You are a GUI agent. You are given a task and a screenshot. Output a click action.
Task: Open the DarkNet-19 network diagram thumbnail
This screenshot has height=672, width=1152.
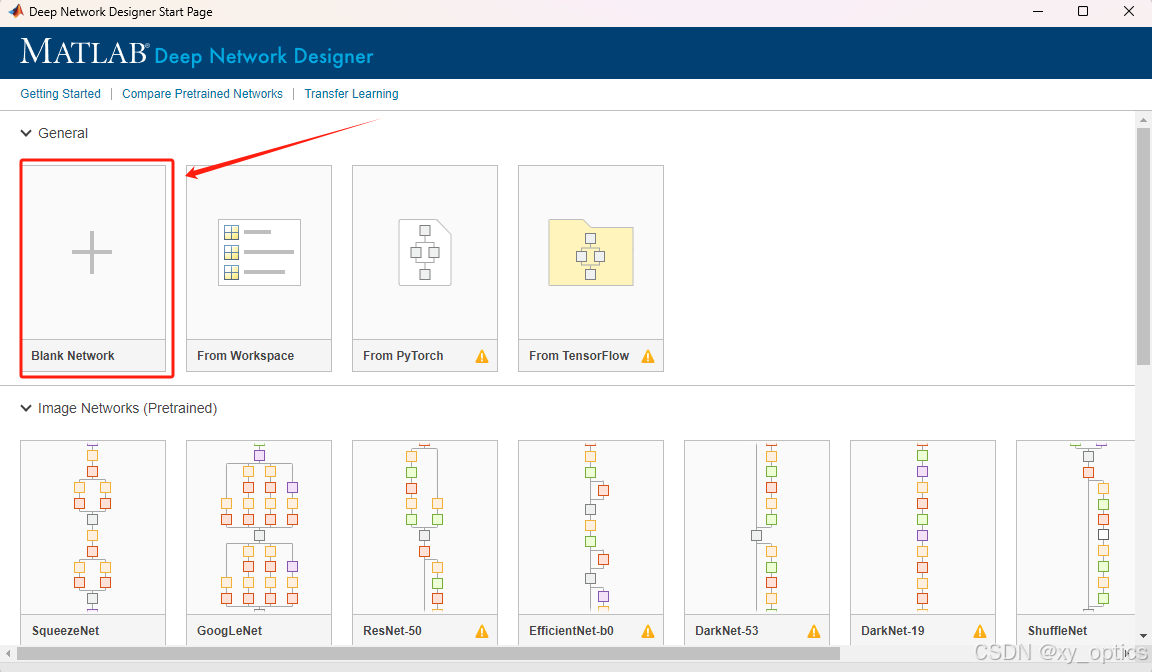923,527
